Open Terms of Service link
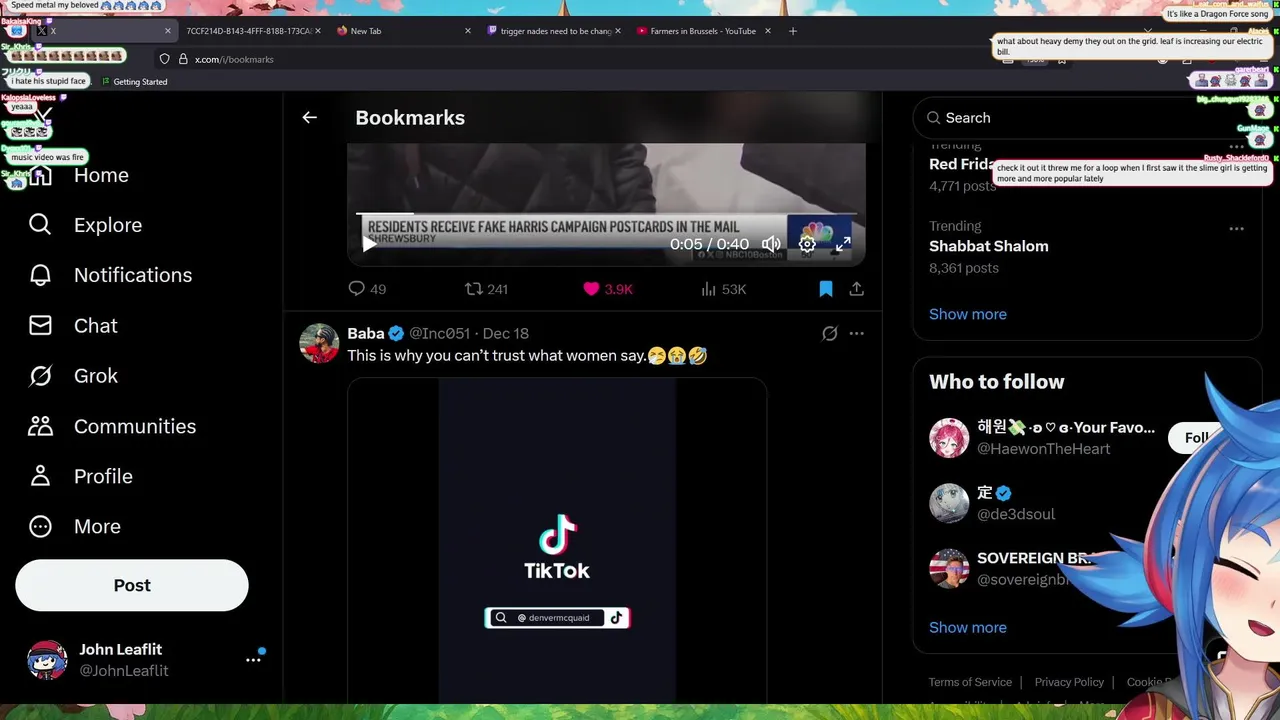This screenshot has height=720, width=1280. 970,682
